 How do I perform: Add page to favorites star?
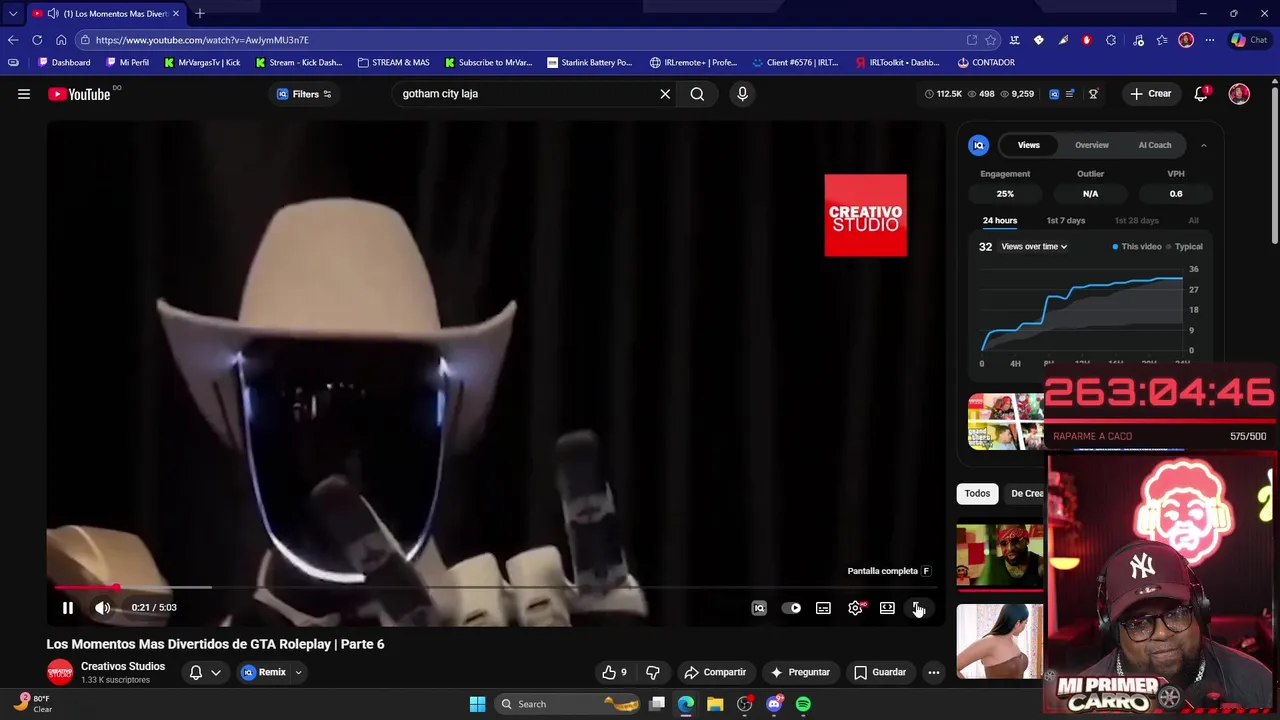[990, 40]
